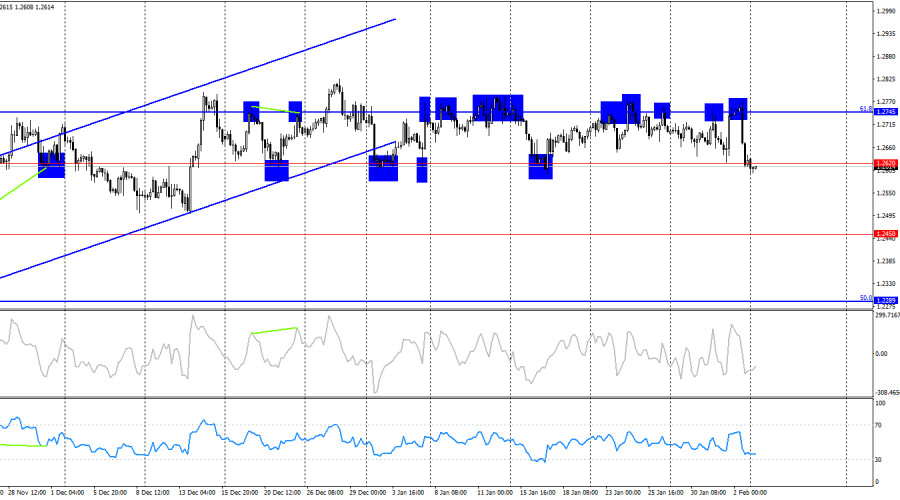Click the 0.00 indicator scale value
The width and height of the screenshot is (900, 500).
click(x=881, y=354)
